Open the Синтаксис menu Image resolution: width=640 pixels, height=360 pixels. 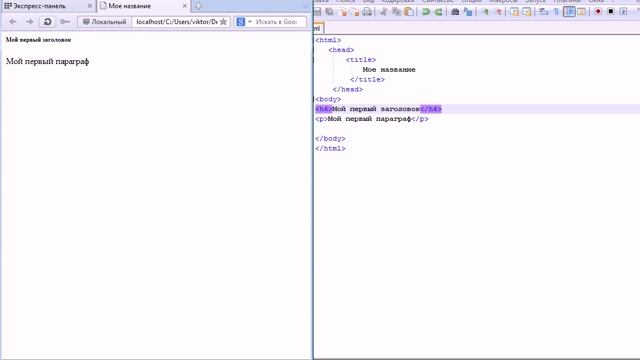[438, 2]
